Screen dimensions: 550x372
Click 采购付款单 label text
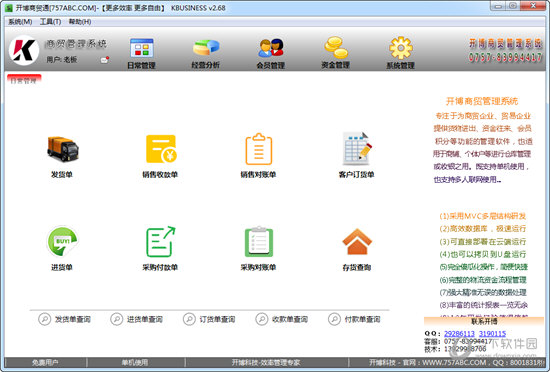(160, 268)
